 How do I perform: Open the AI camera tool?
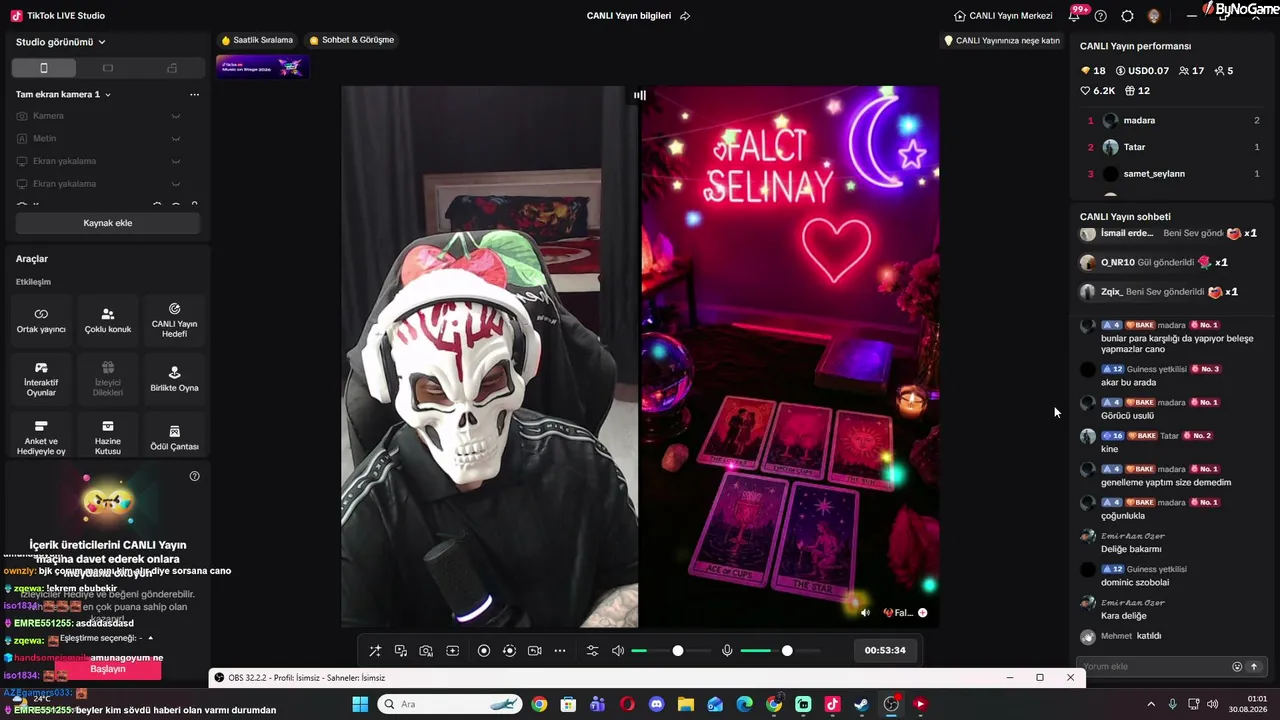[426, 651]
